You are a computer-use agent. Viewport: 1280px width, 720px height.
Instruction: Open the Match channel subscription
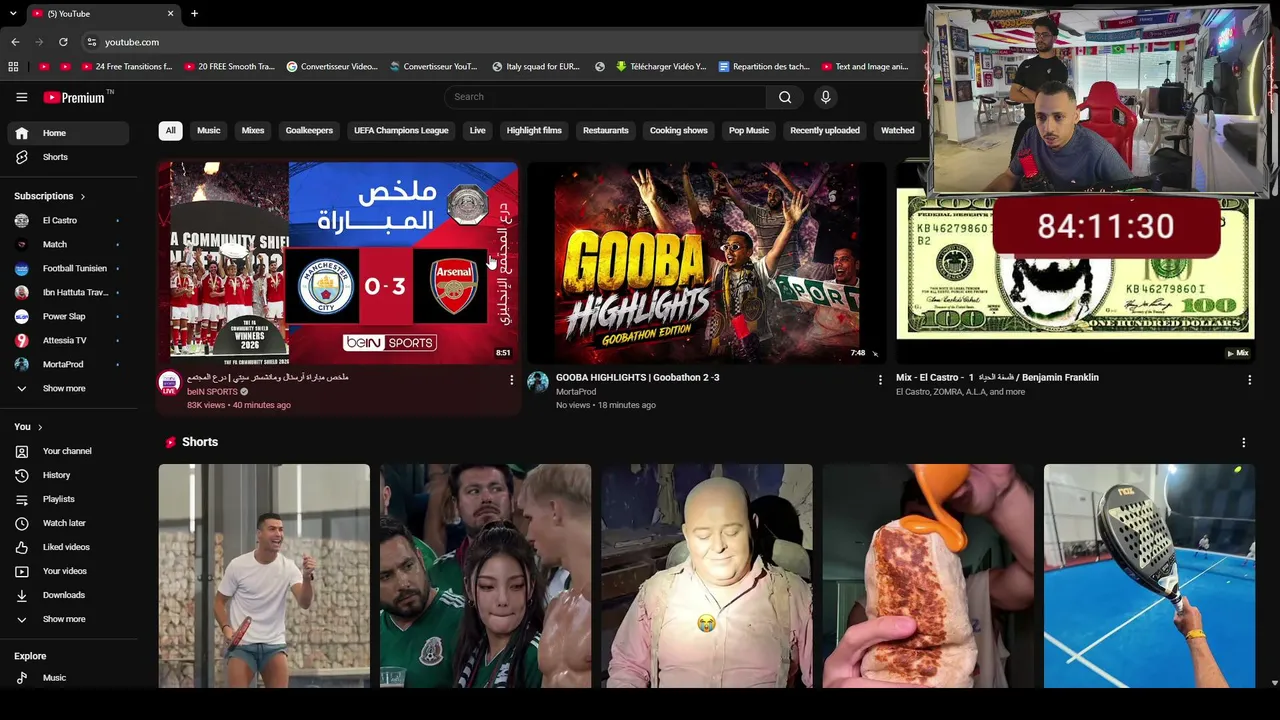click(68, 244)
